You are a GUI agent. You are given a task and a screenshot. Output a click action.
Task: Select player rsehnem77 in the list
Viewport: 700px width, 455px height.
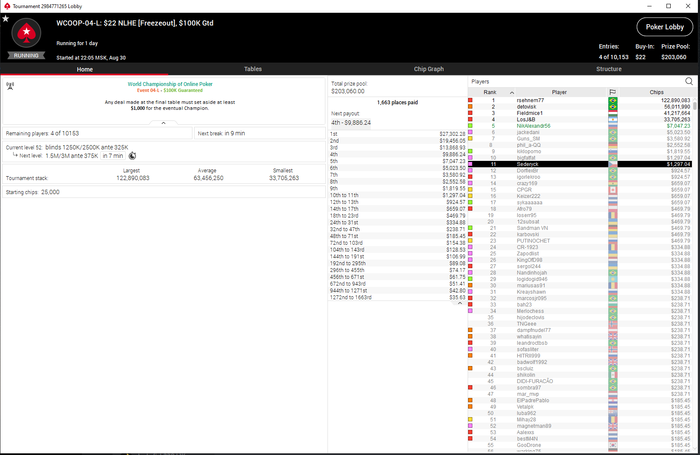tap(580, 100)
